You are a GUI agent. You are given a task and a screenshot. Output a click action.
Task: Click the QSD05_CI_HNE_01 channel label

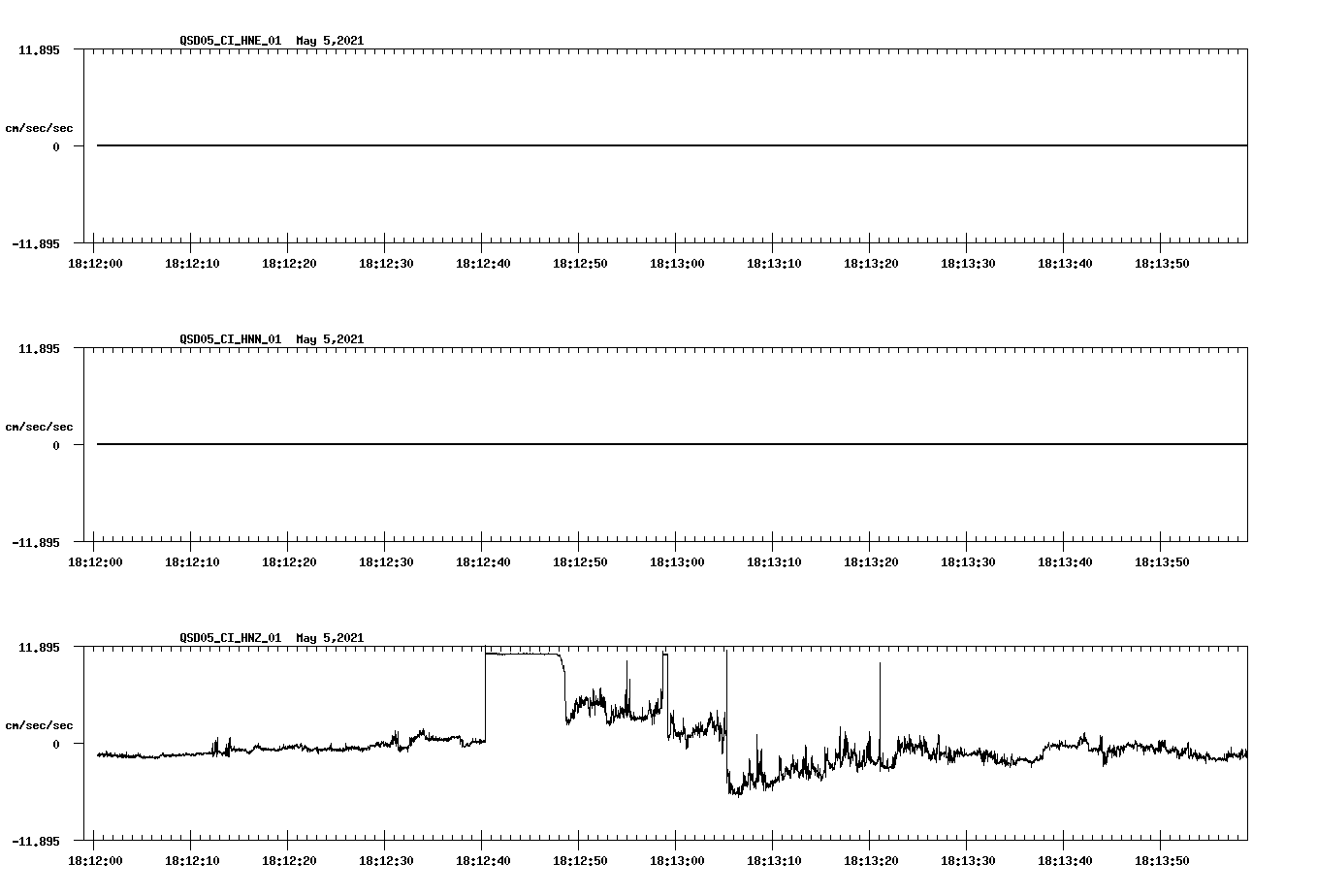click(229, 41)
